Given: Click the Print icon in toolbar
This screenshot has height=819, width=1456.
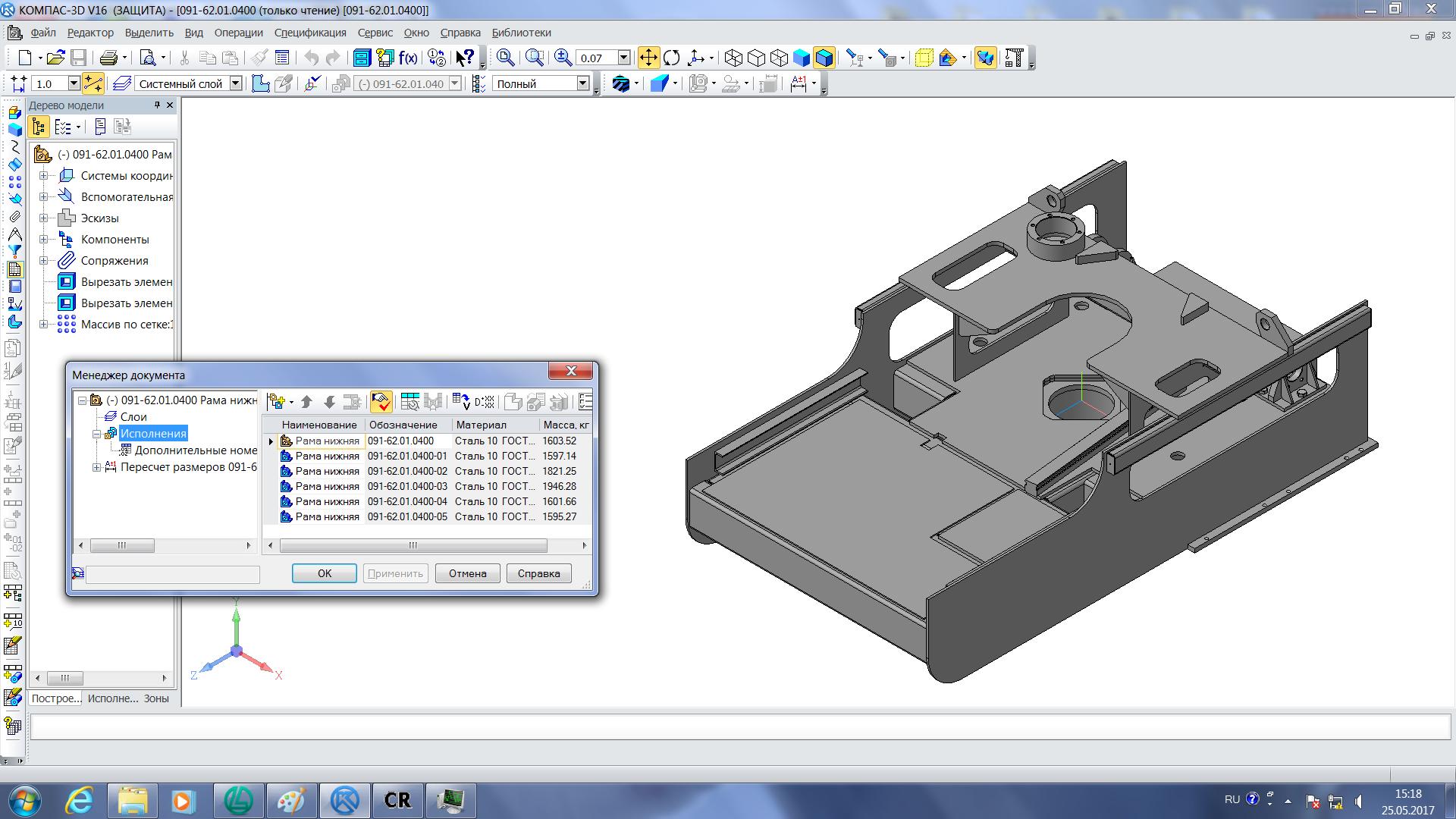Looking at the screenshot, I should coord(108,58).
